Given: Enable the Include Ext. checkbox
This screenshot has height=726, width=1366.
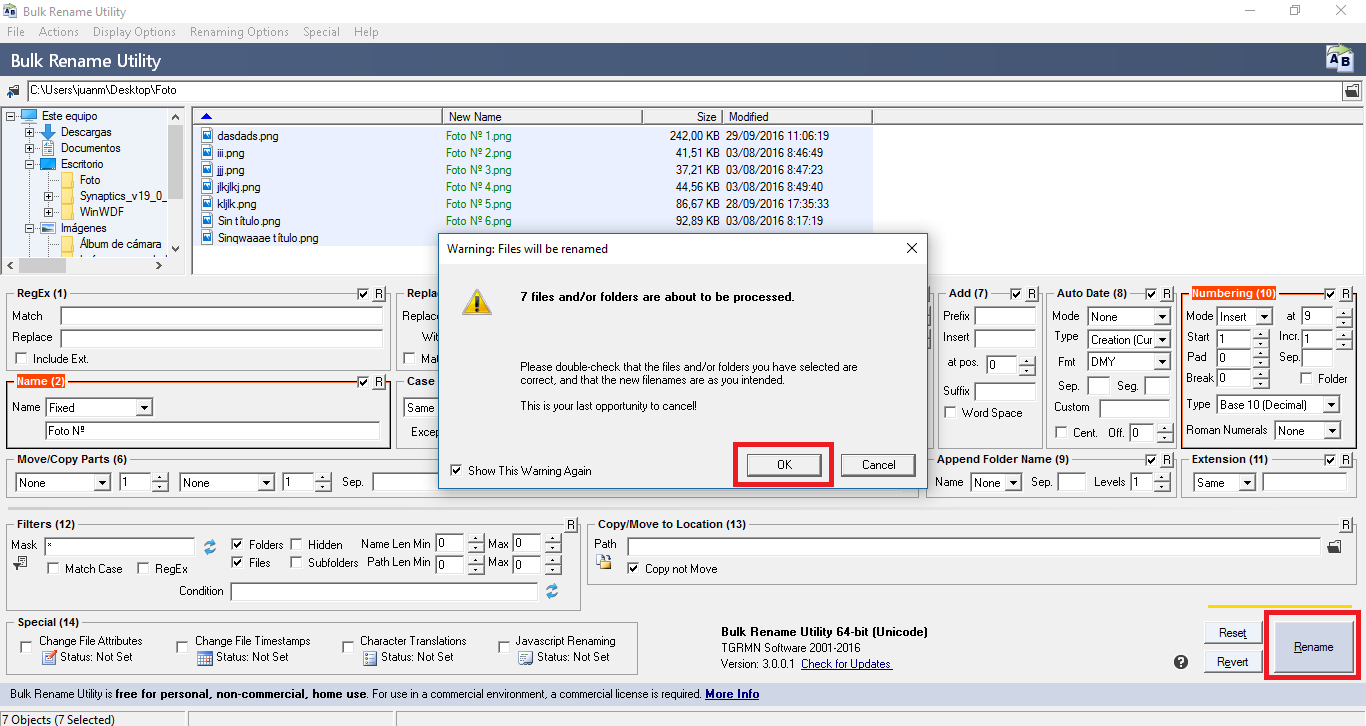Looking at the screenshot, I should click(22, 358).
